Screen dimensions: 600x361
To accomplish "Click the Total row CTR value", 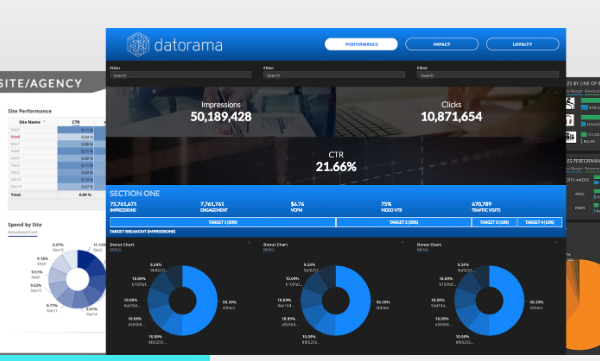I will click(x=85, y=194).
